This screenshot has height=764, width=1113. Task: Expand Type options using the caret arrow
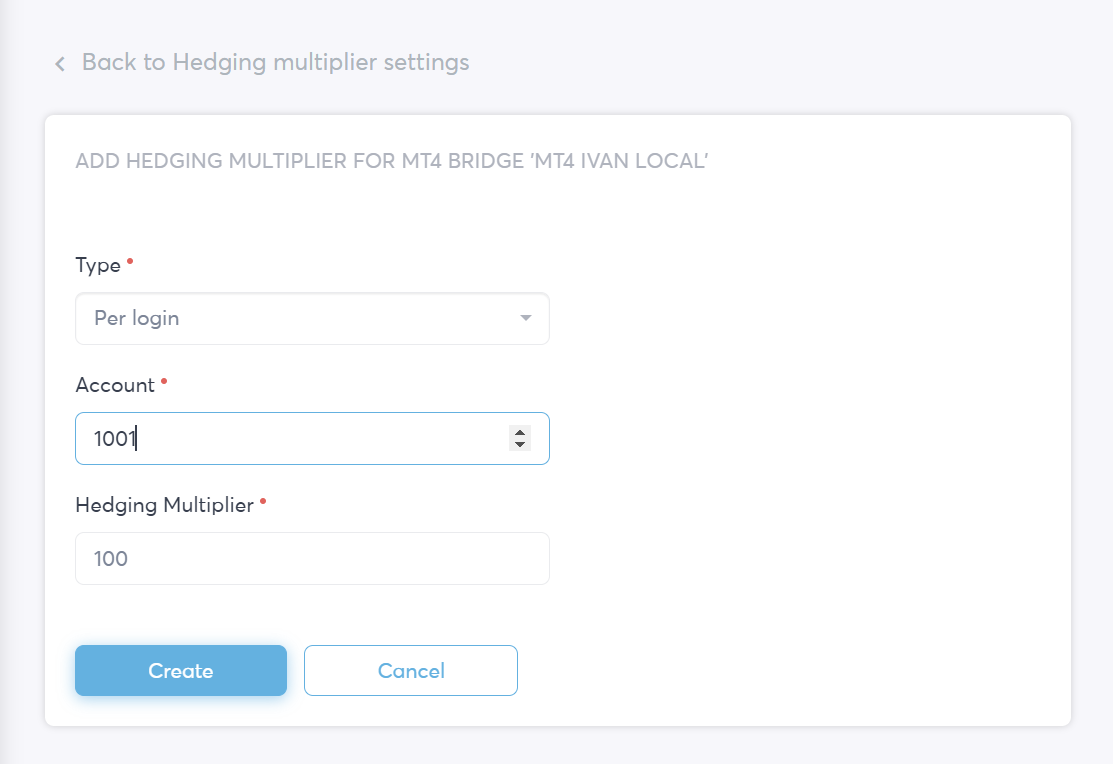(x=525, y=318)
